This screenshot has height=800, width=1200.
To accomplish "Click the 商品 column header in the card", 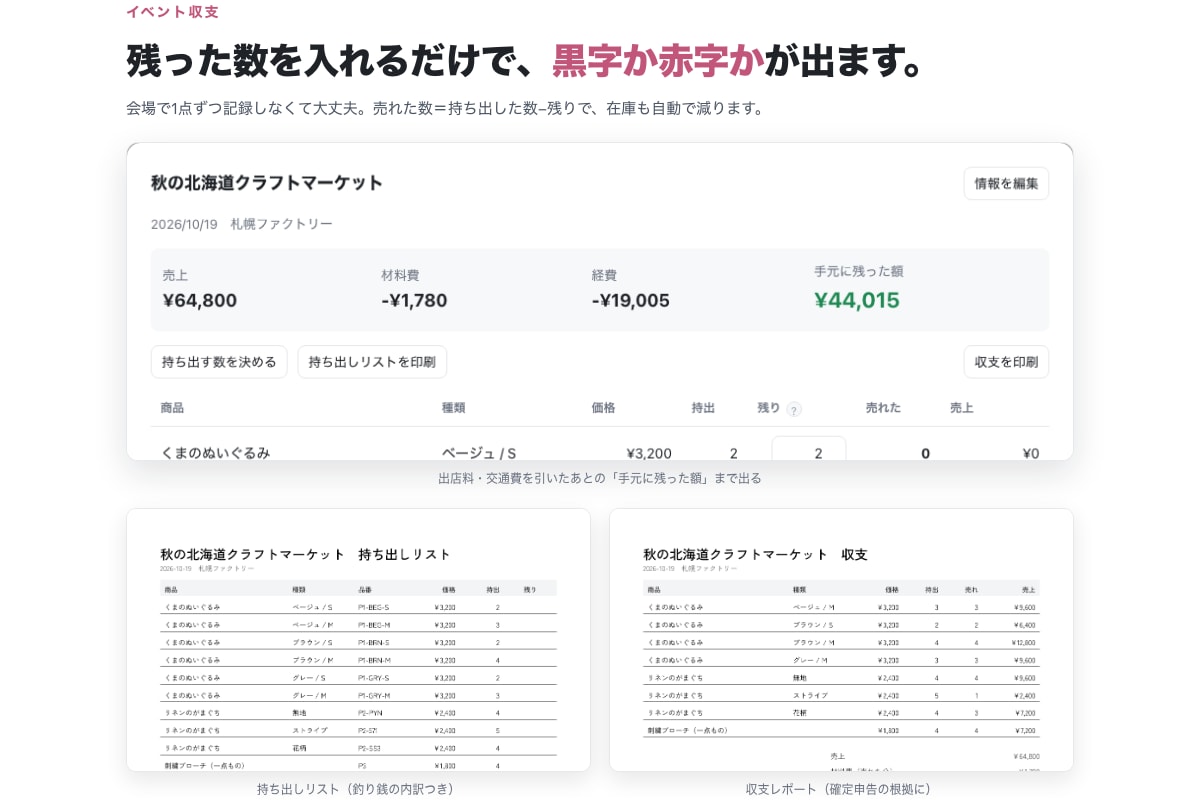I will point(172,408).
